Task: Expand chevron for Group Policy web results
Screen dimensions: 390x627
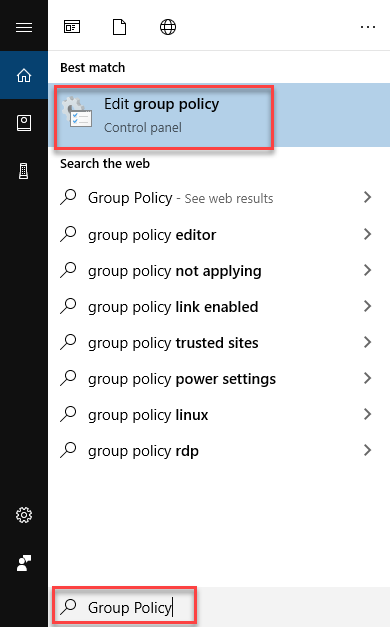Action: pos(368,197)
